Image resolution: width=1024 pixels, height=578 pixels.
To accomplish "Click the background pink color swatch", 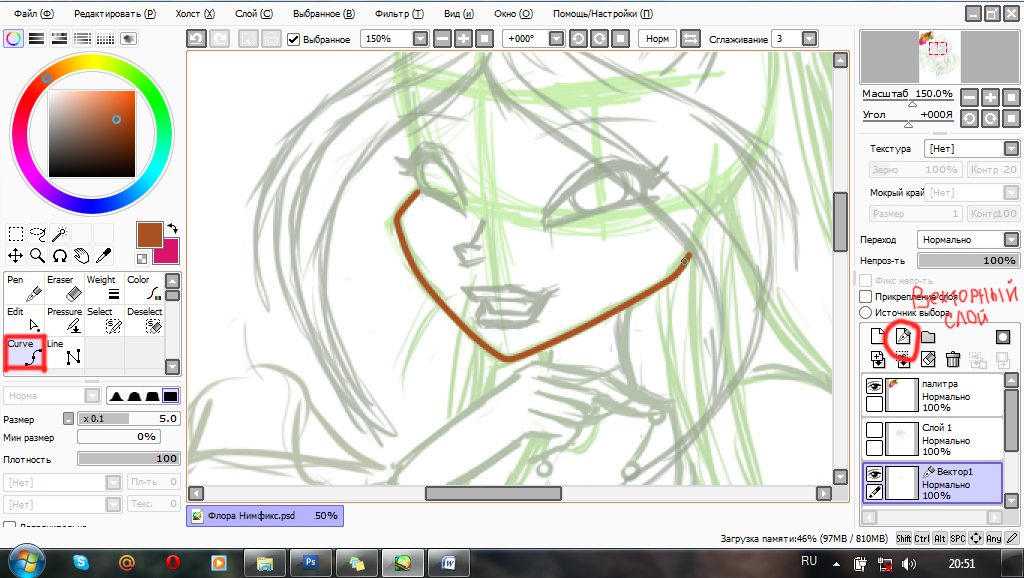I will click(166, 251).
